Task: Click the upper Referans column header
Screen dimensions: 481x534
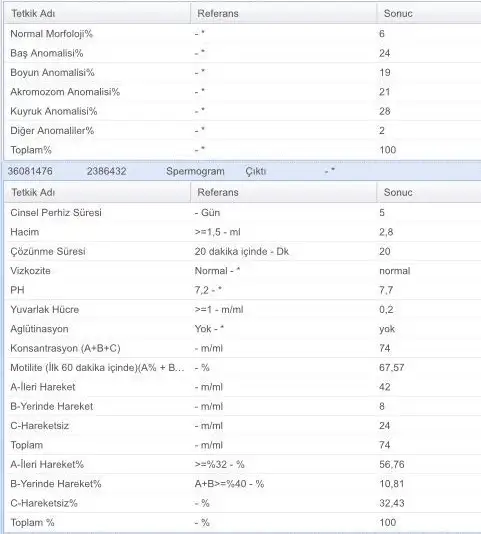Action: [x=284, y=14]
